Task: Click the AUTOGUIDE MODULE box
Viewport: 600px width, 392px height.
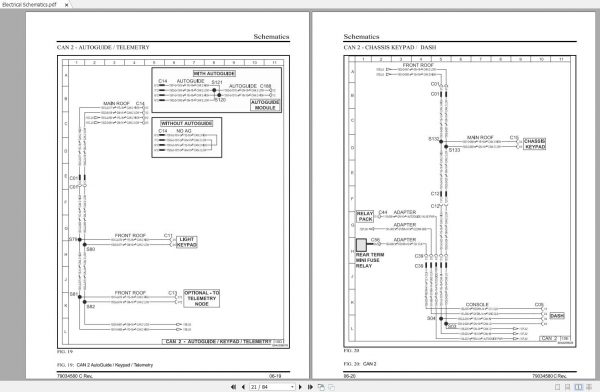Action: point(266,105)
